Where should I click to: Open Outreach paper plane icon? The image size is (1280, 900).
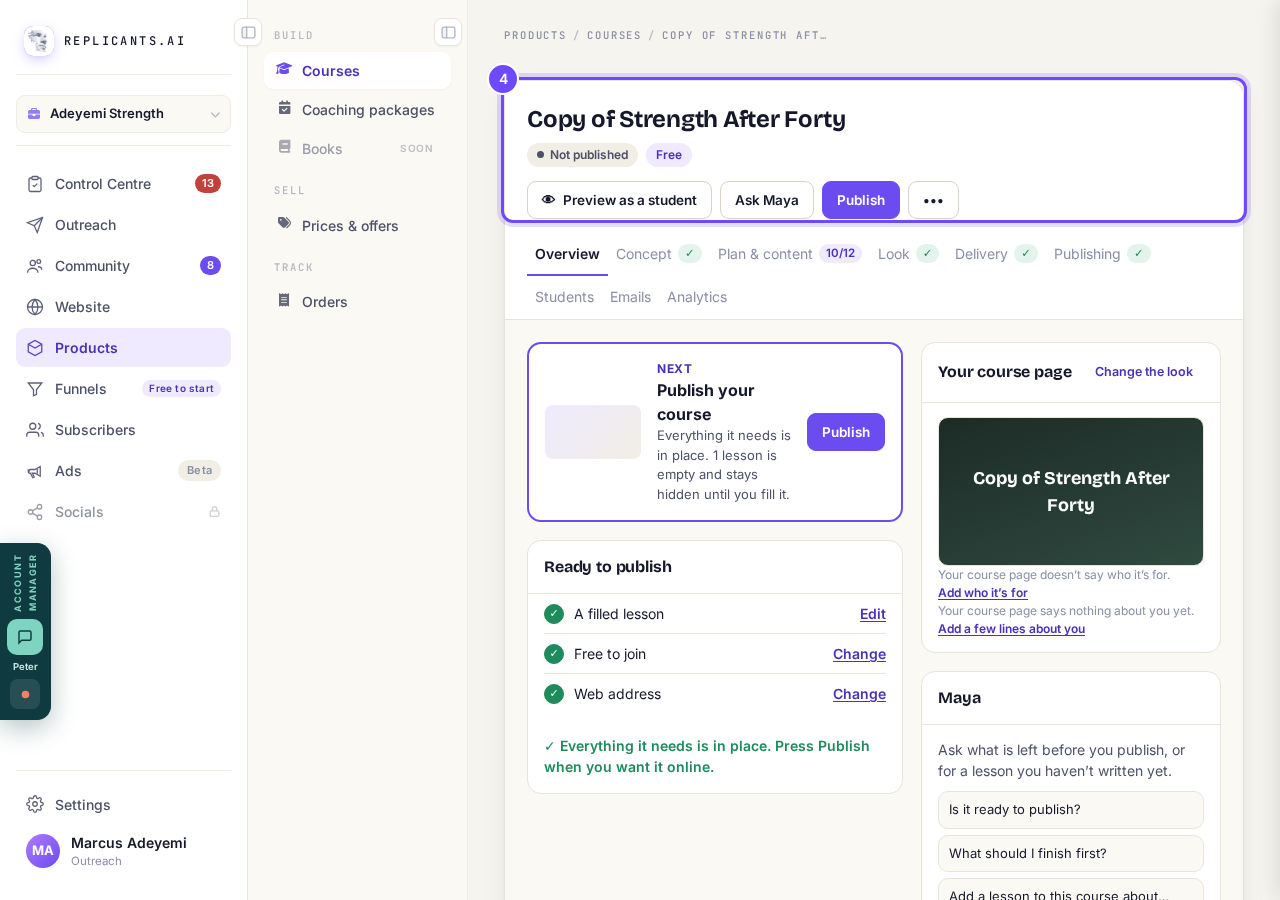click(x=35, y=225)
